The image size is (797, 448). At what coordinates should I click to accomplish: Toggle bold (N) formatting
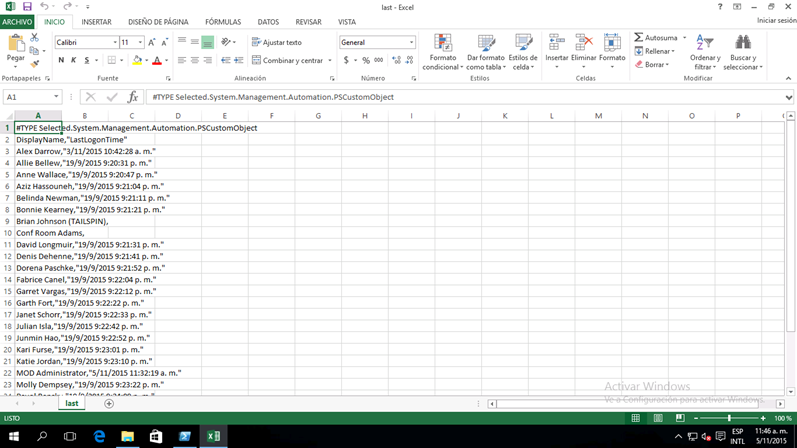[x=61, y=61]
